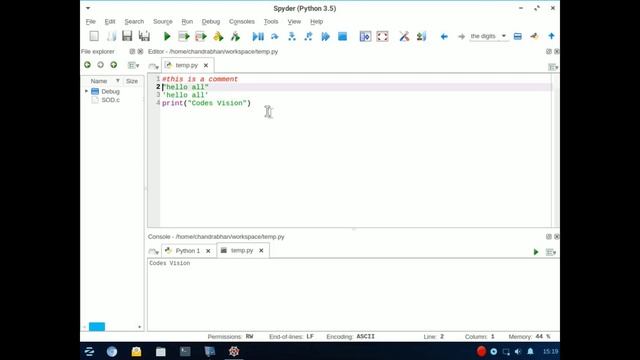Open 'the digits' working directory dropdown
The width and height of the screenshot is (640, 360).
[489, 36]
